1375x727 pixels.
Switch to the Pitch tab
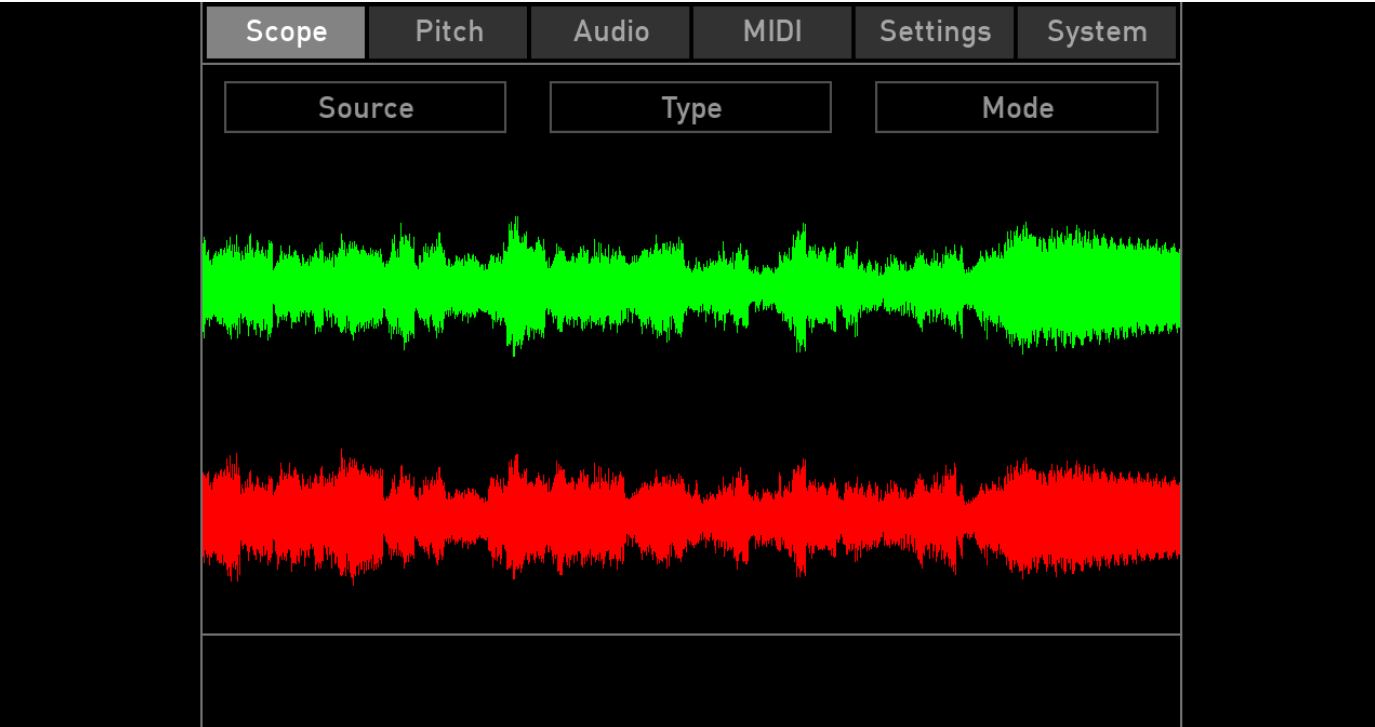click(448, 32)
